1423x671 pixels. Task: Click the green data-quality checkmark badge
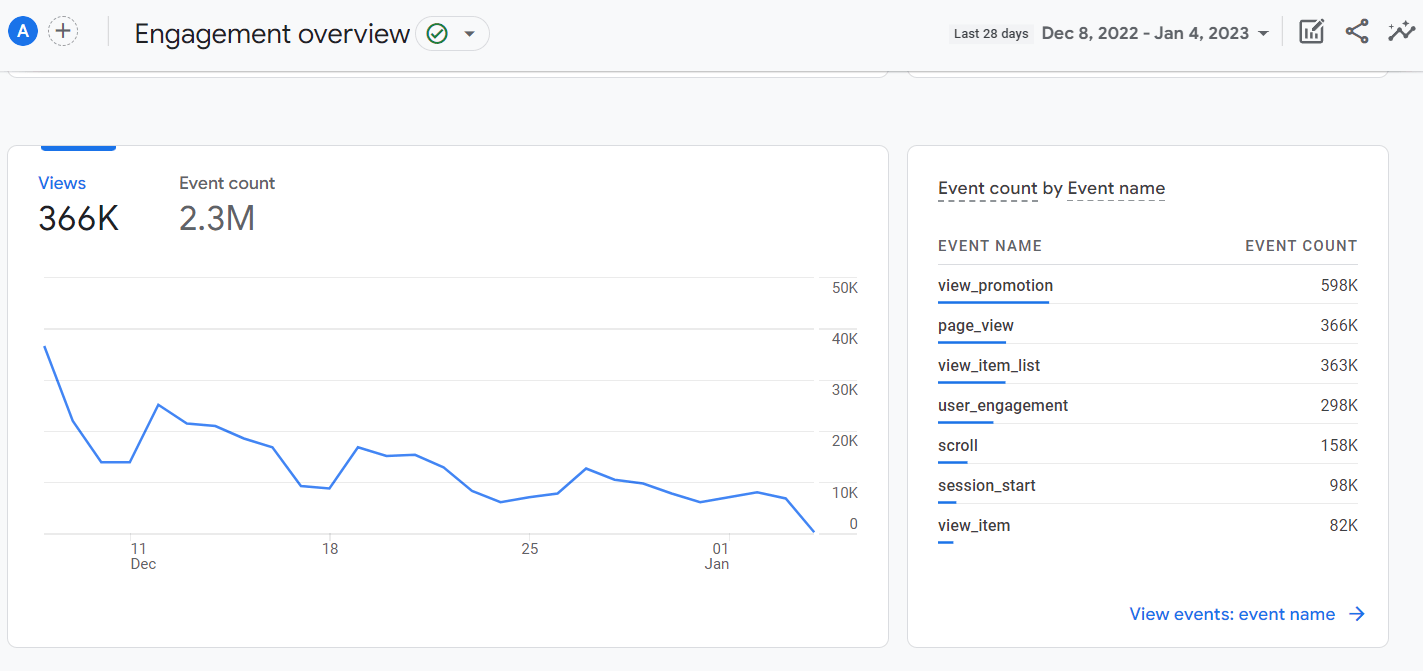click(437, 33)
